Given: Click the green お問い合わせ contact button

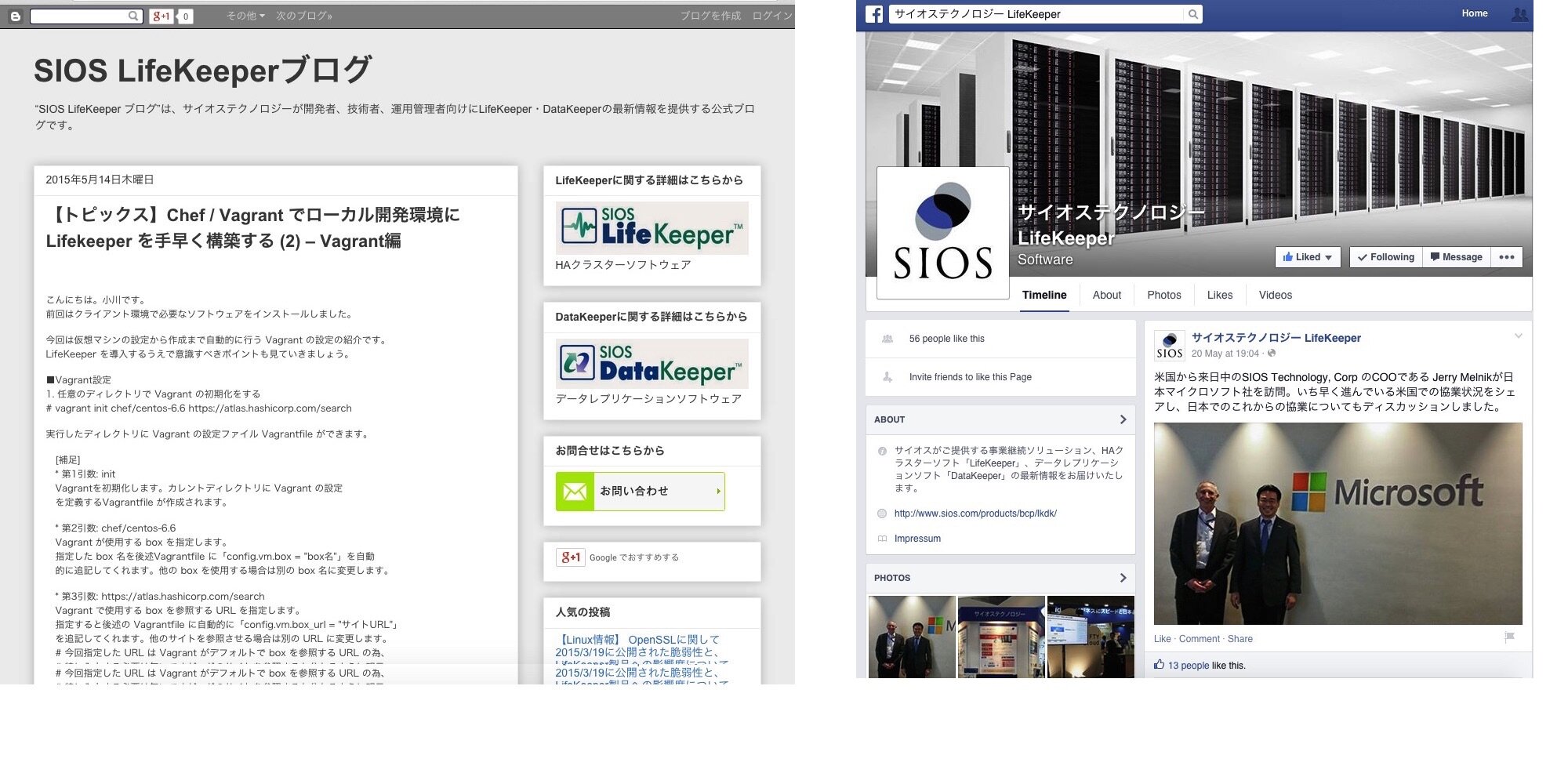Looking at the screenshot, I should [640, 492].
